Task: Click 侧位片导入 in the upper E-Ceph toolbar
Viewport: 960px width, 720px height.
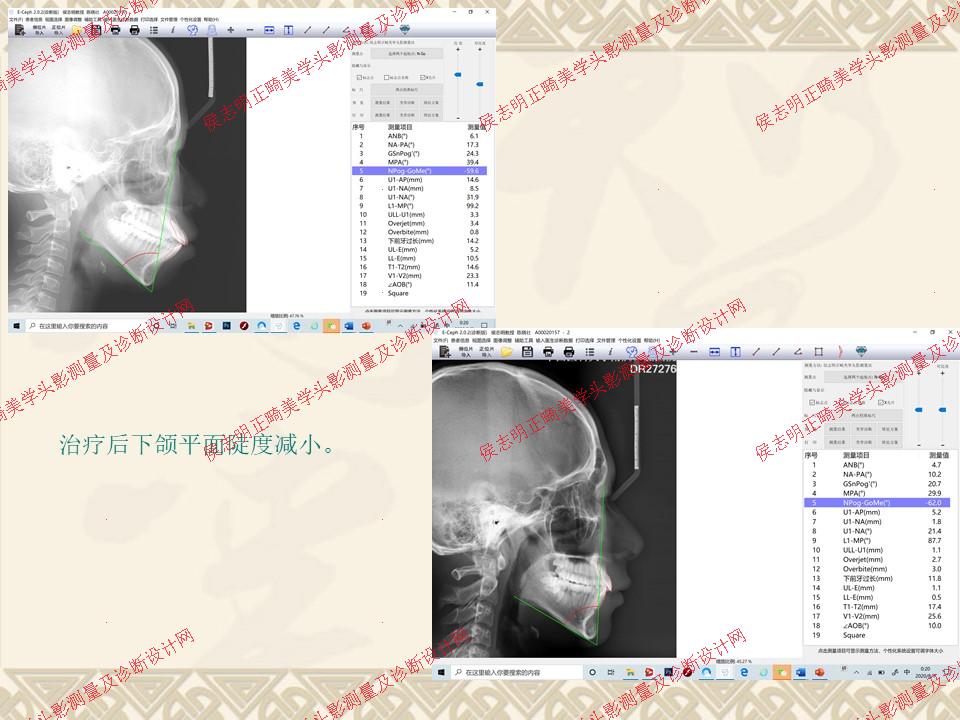Action: point(39,29)
